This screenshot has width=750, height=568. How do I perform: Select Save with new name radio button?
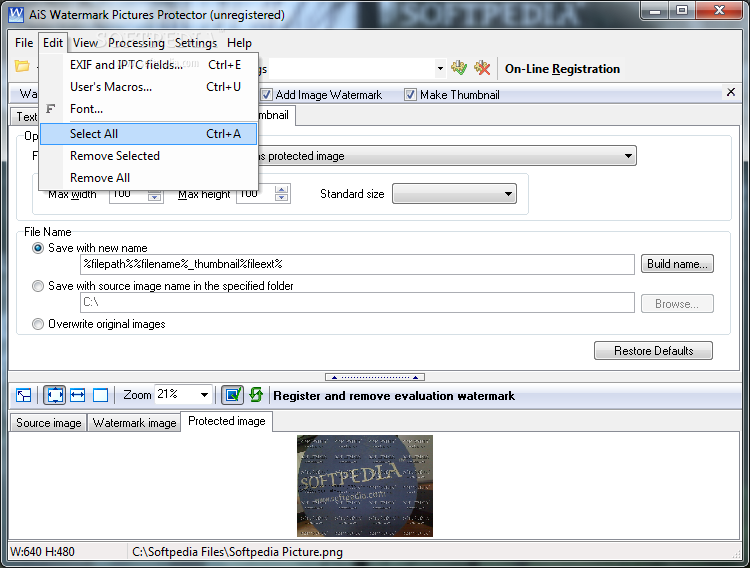click(x=38, y=248)
